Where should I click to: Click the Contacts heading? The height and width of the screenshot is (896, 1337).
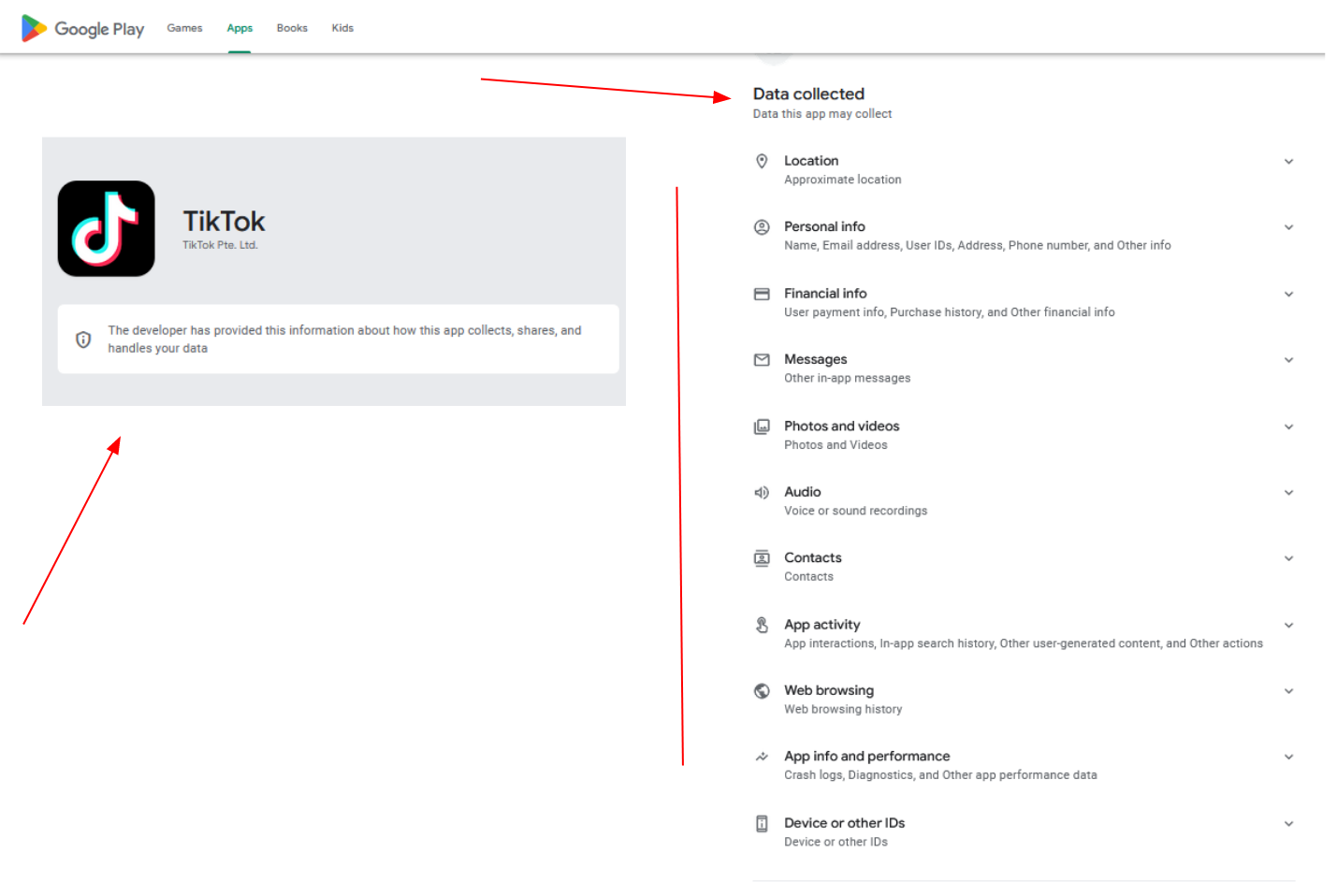coord(812,557)
